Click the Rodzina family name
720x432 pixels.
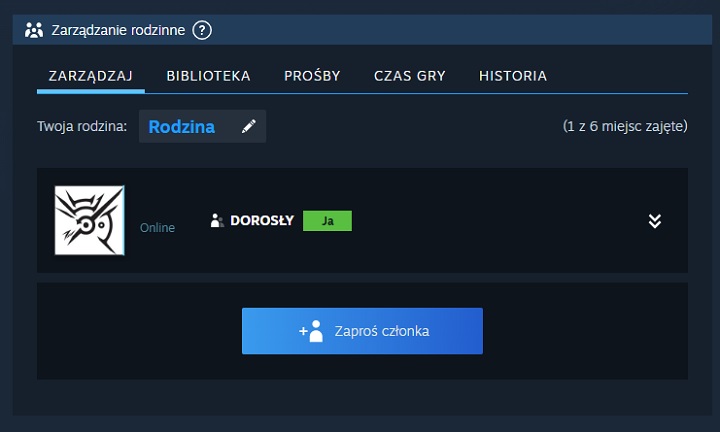[x=182, y=127]
